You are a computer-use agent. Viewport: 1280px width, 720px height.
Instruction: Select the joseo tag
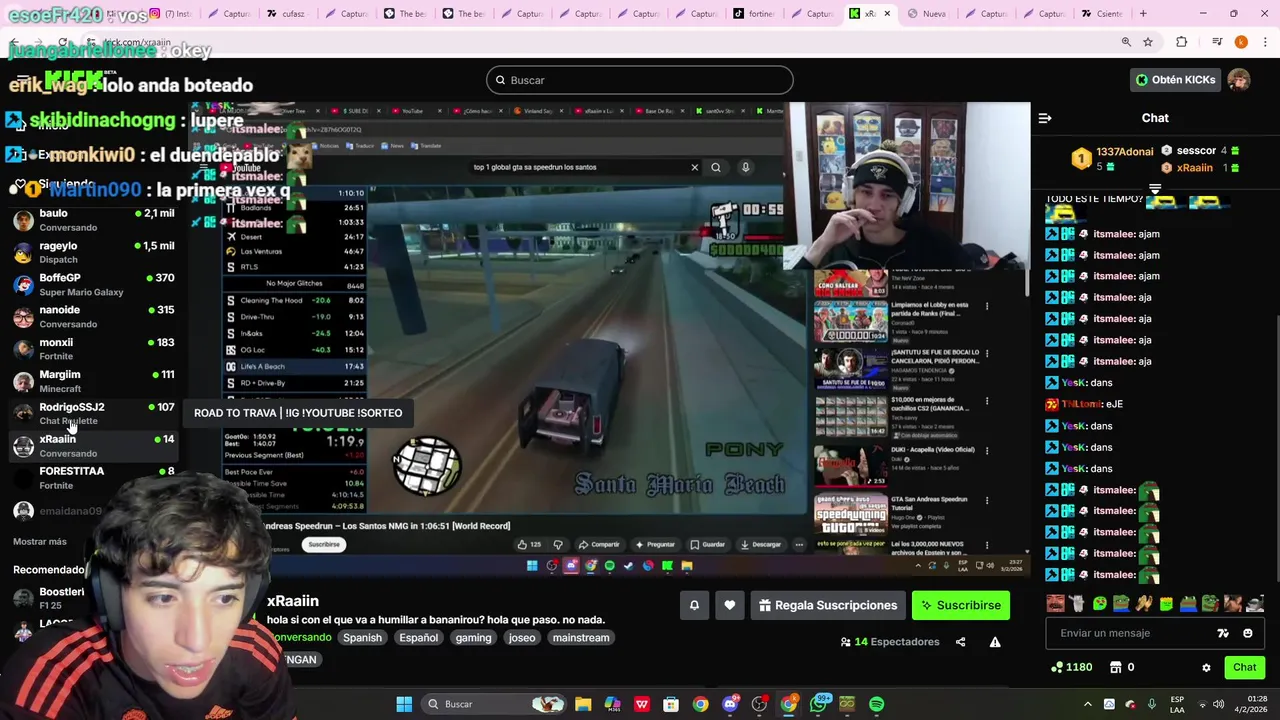[522, 638]
